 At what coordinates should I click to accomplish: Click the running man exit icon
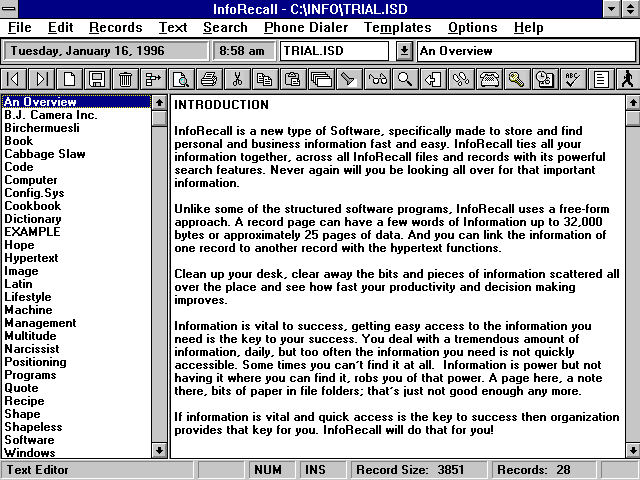tap(628, 79)
